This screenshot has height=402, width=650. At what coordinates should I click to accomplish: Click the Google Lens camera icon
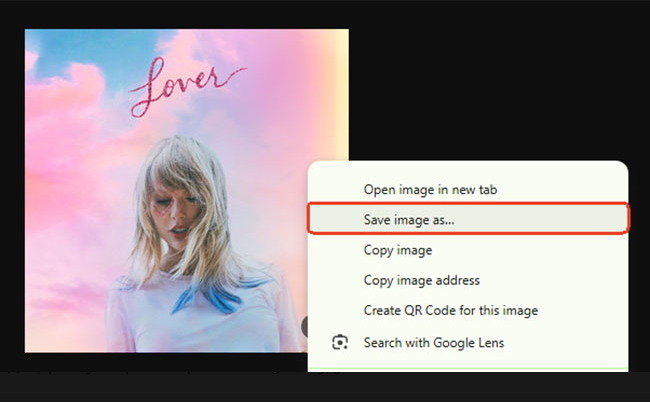(x=340, y=343)
